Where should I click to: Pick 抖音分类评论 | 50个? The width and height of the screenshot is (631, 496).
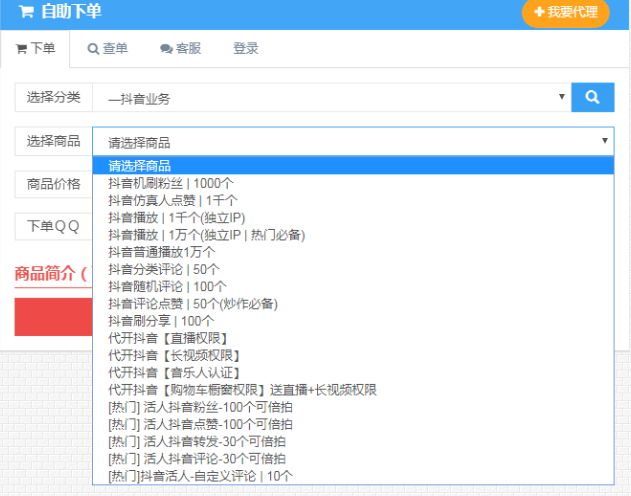coord(353,269)
